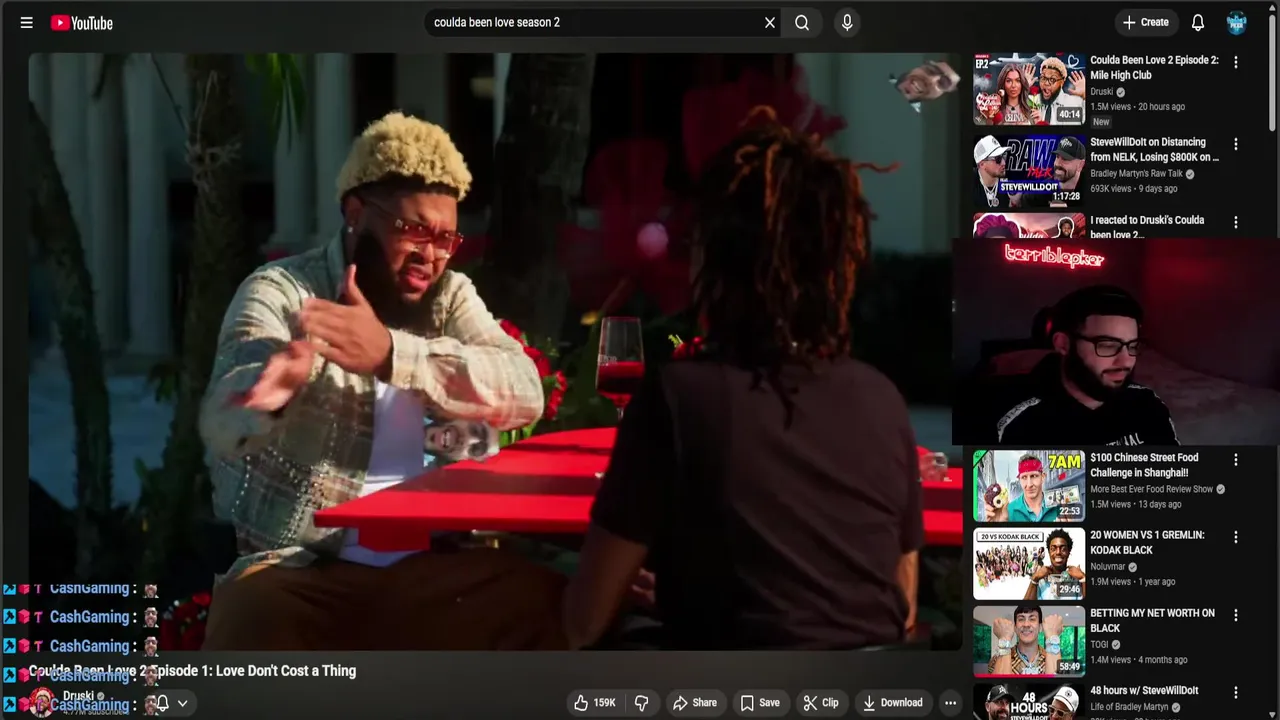This screenshot has height=720, width=1280.
Task: Open the YouTube hamburger guide menu
Action: 27,23
